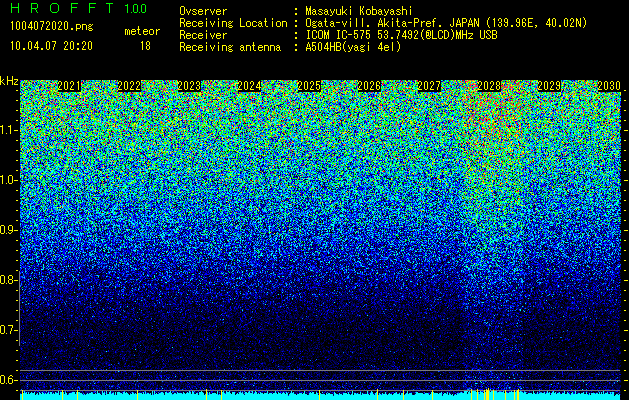Image resolution: width=629 pixels, height=400 pixels.
Task: Click the 2023 time marker label
Action: pos(189,86)
